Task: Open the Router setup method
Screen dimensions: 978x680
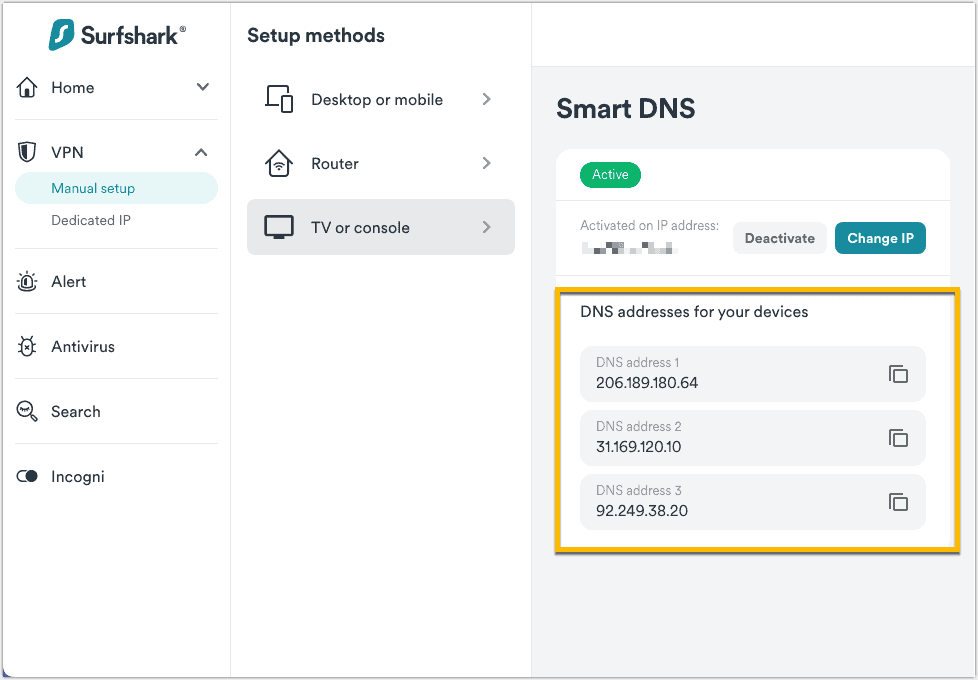Action: point(380,164)
